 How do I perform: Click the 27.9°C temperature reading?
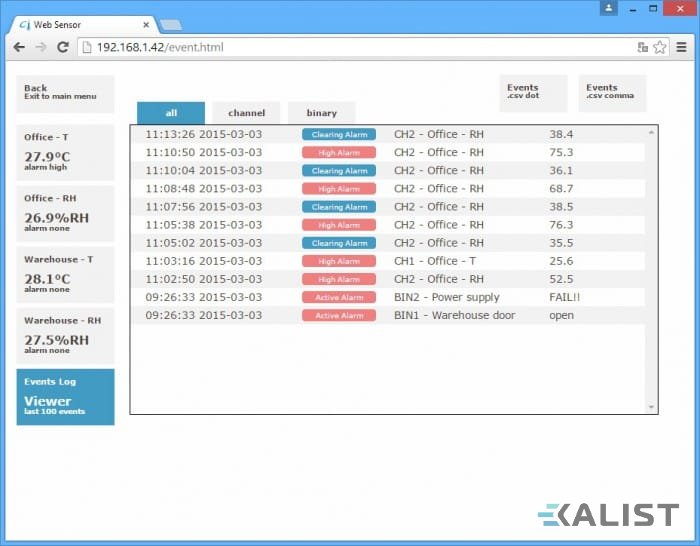coord(47,157)
